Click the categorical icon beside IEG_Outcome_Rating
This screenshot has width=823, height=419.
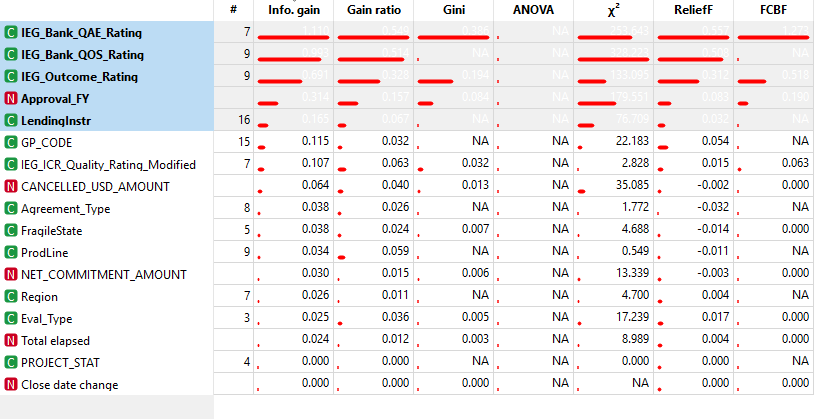click(10, 77)
